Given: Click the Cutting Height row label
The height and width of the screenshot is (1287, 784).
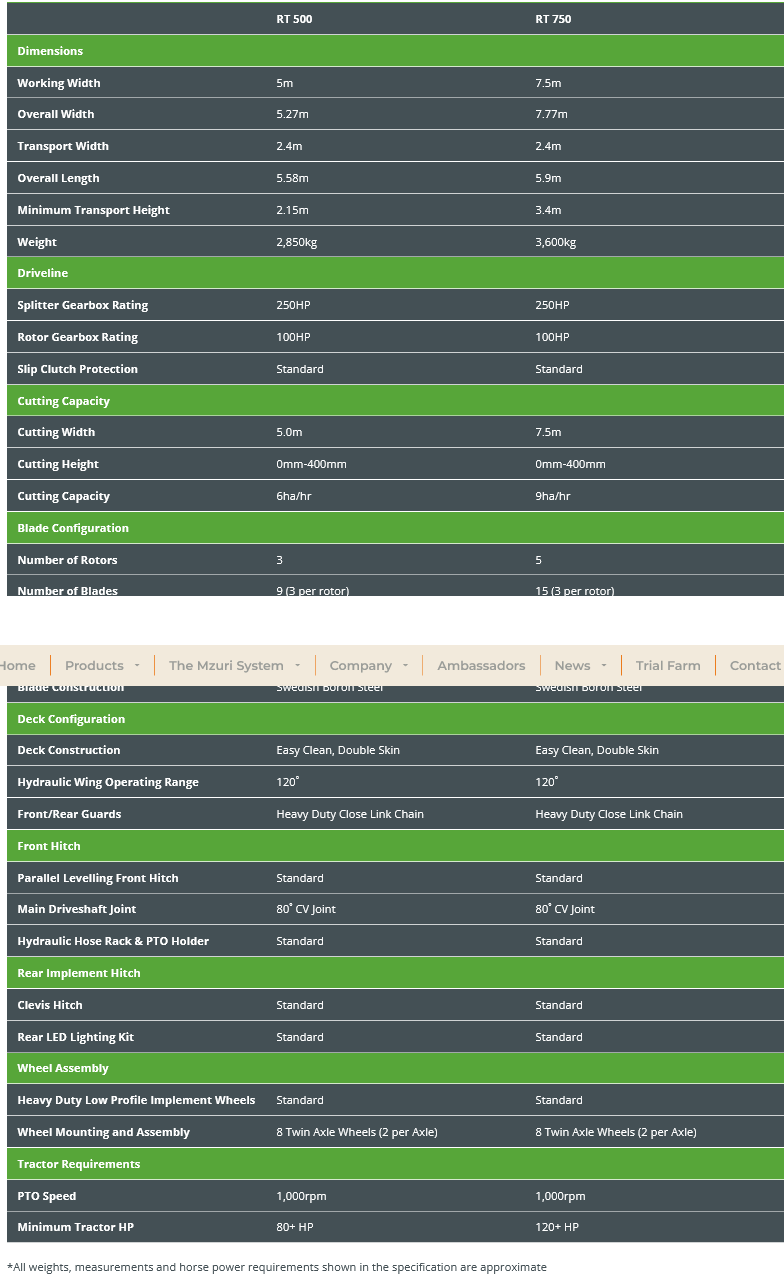Looking at the screenshot, I should tap(58, 464).
